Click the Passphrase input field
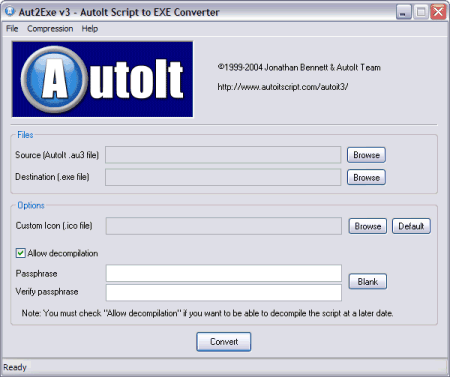 pos(224,273)
